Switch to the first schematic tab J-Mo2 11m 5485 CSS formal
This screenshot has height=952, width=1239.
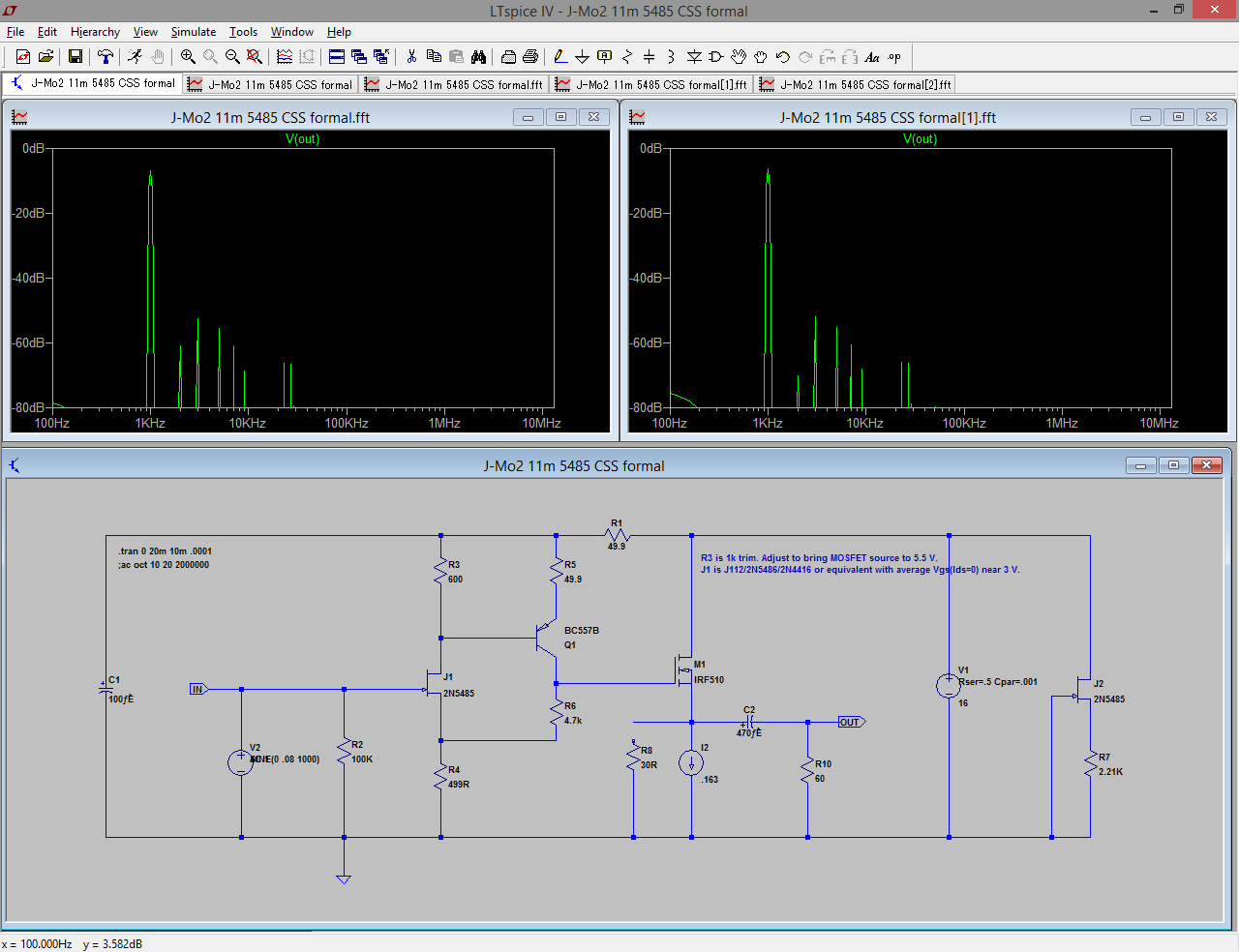(x=92, y=83)
